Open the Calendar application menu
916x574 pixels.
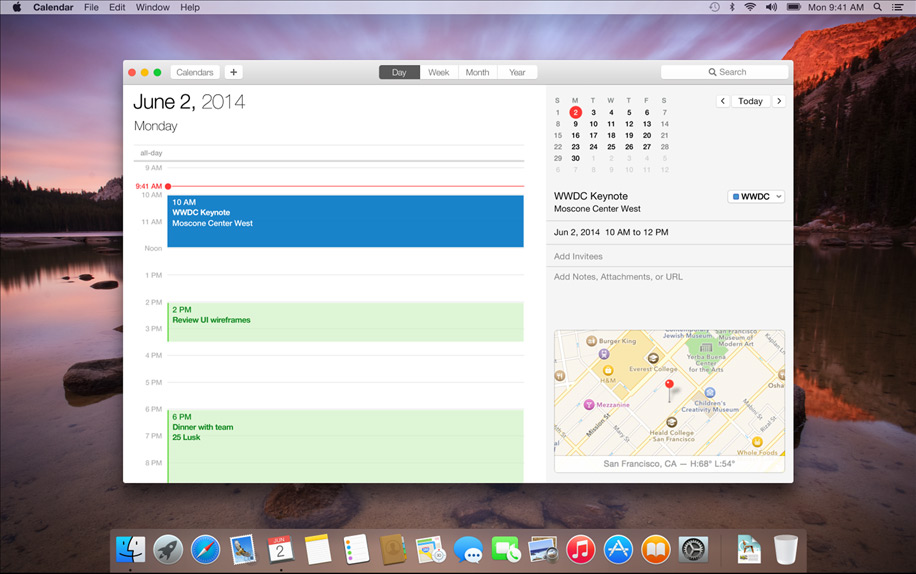(53, 7)
